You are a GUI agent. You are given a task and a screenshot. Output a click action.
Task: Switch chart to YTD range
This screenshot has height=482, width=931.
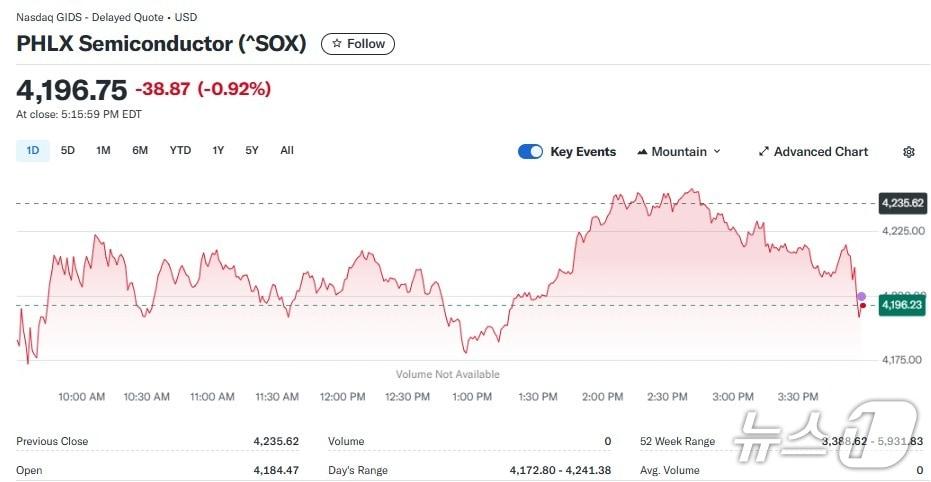180,151
